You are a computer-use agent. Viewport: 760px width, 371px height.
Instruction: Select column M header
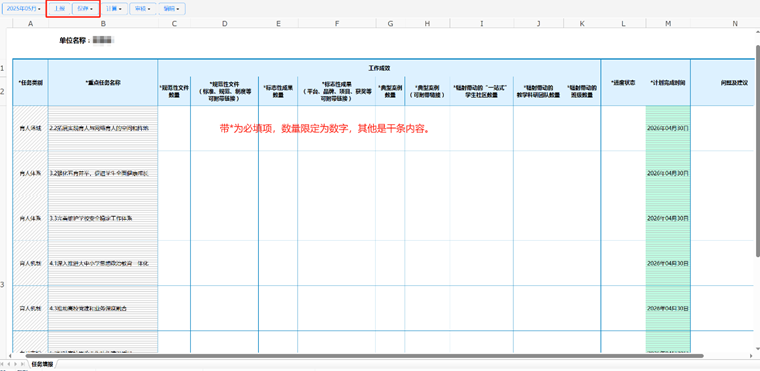(668, 23)
